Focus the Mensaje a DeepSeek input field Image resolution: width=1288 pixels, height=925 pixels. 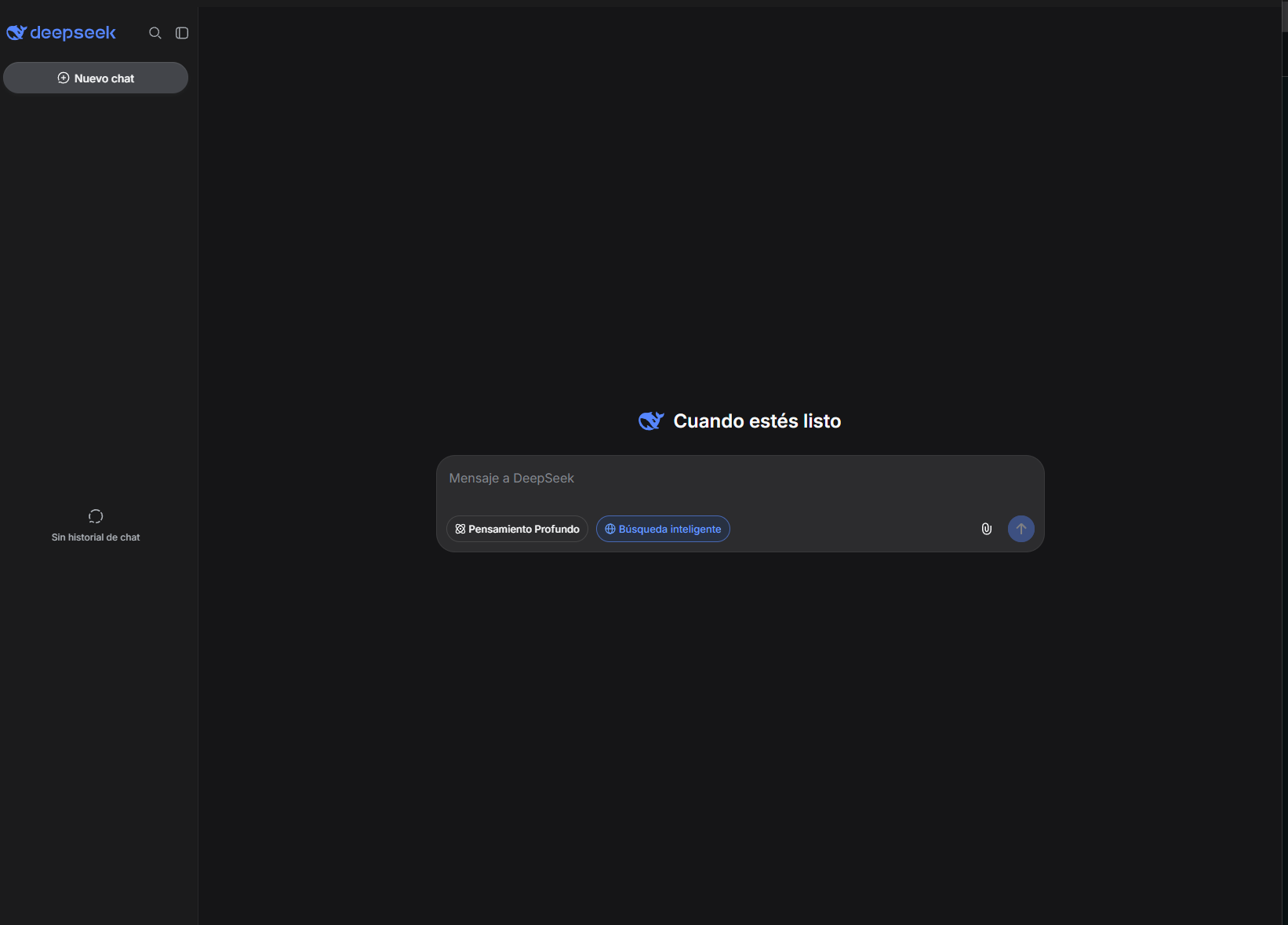point(740,479)
